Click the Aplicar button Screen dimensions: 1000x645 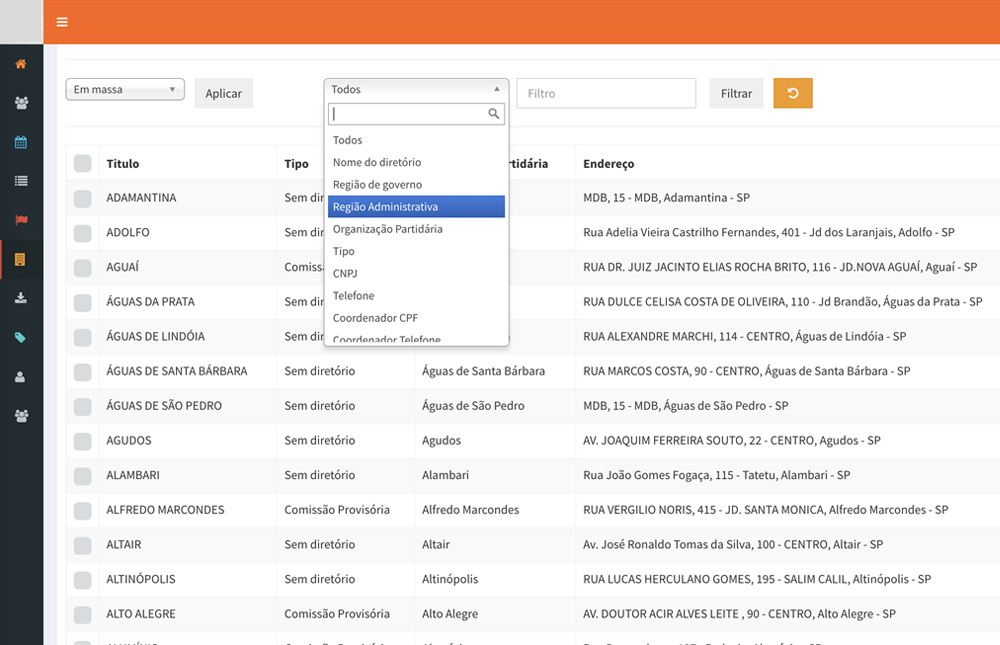[224, 93]
